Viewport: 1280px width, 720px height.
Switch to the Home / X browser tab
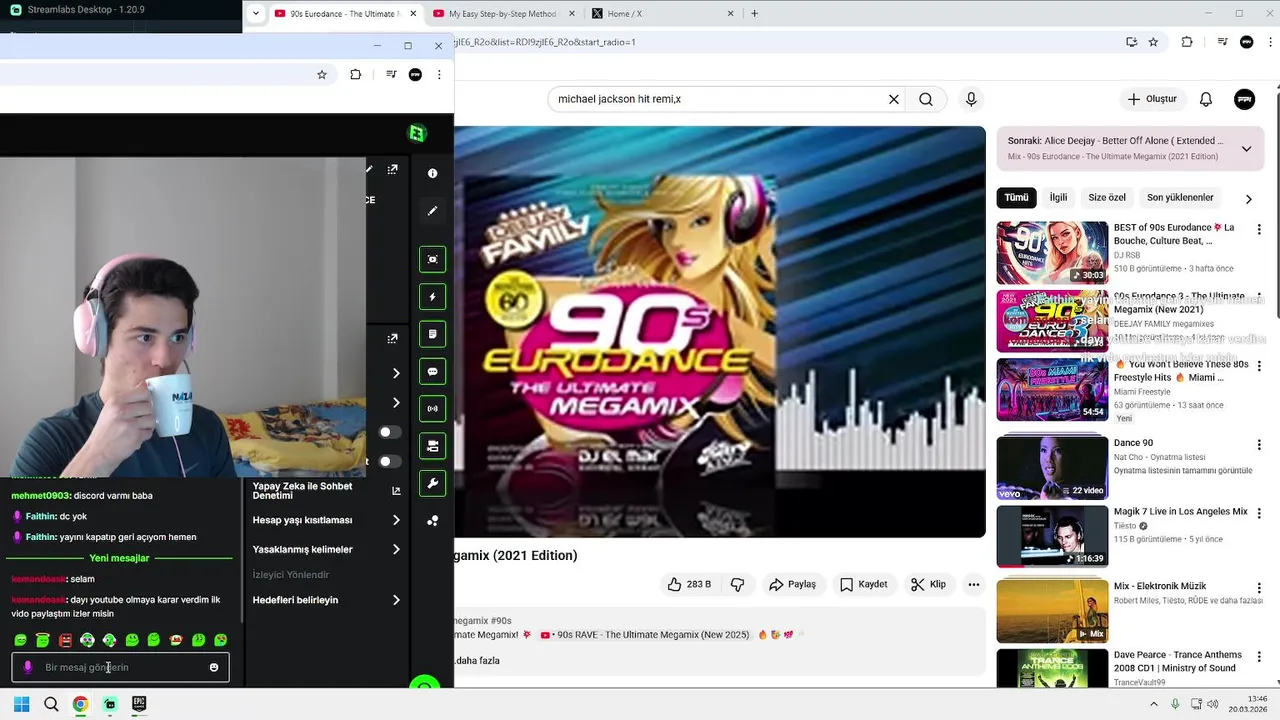[661, 14]
